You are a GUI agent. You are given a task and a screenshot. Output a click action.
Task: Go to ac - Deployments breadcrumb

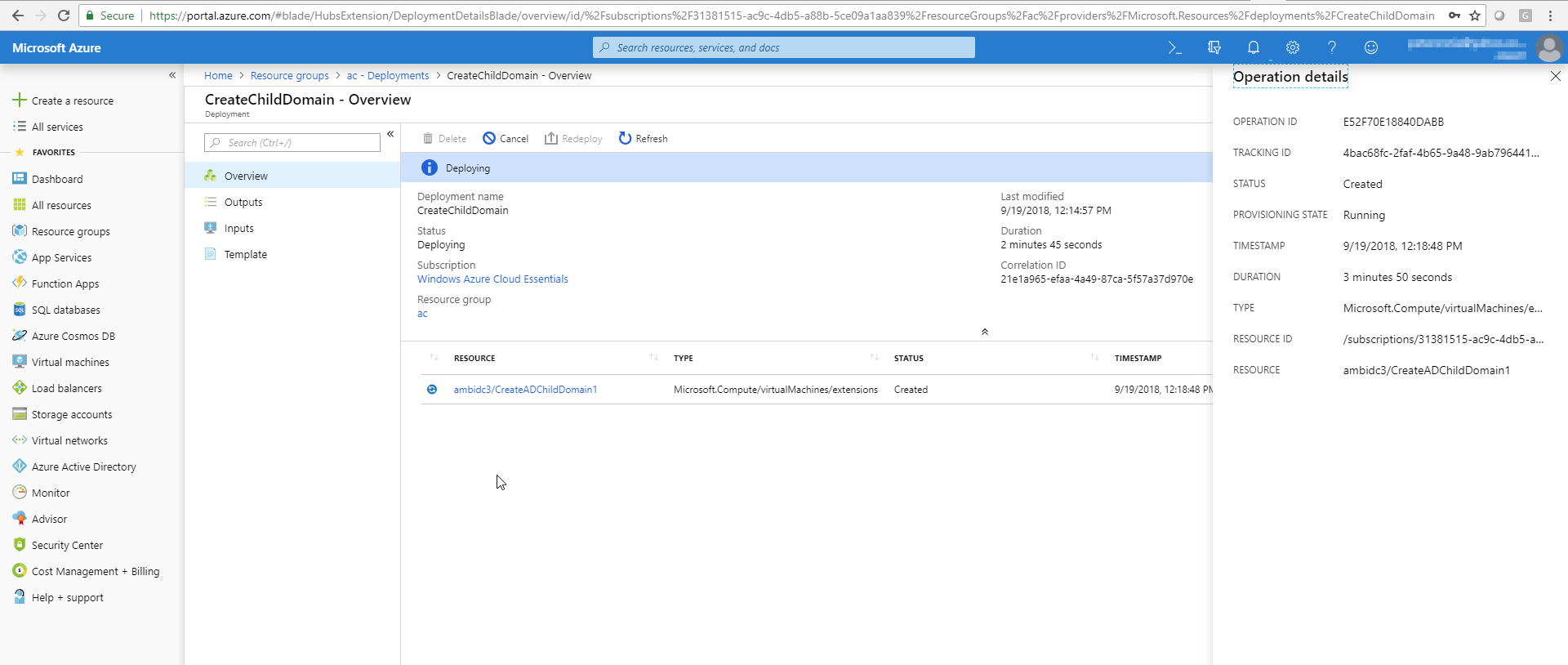coord(388,75)
